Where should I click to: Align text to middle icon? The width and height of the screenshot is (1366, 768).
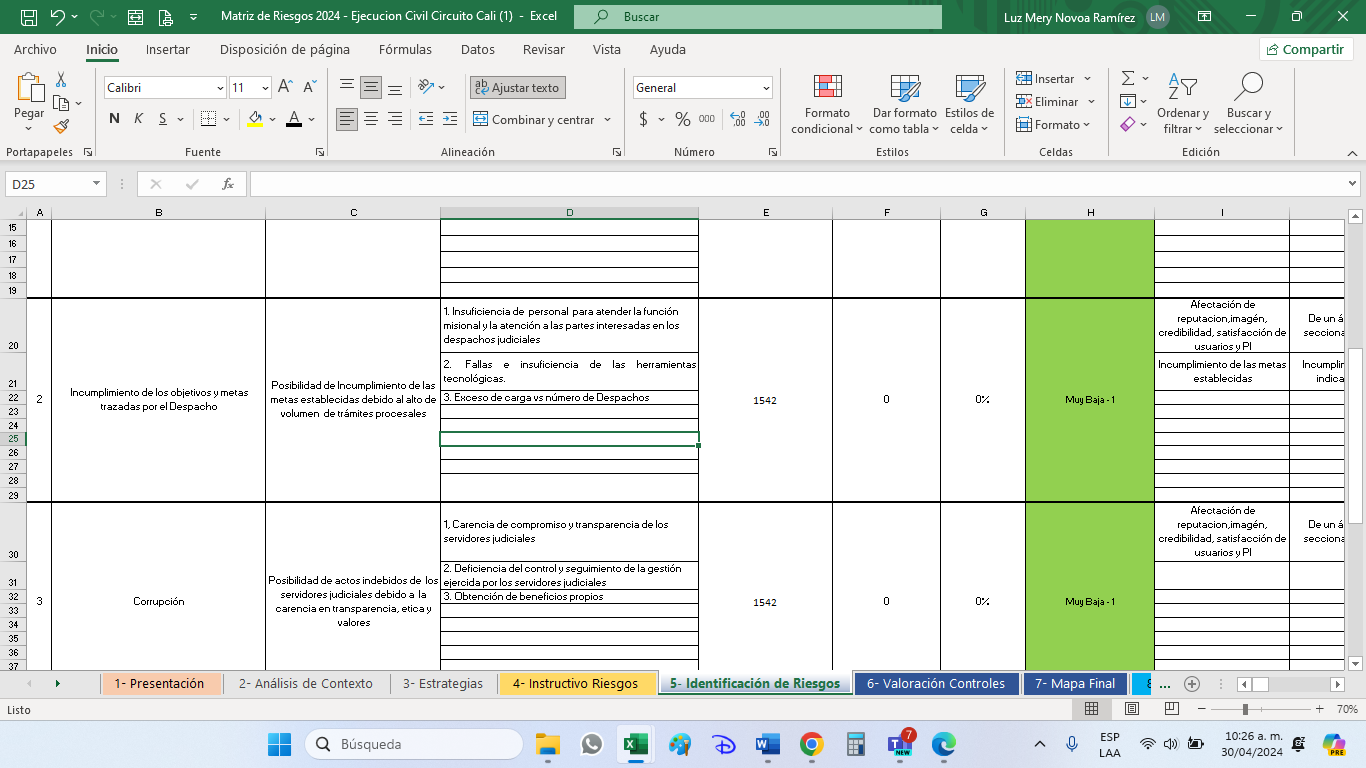point(371,88)
